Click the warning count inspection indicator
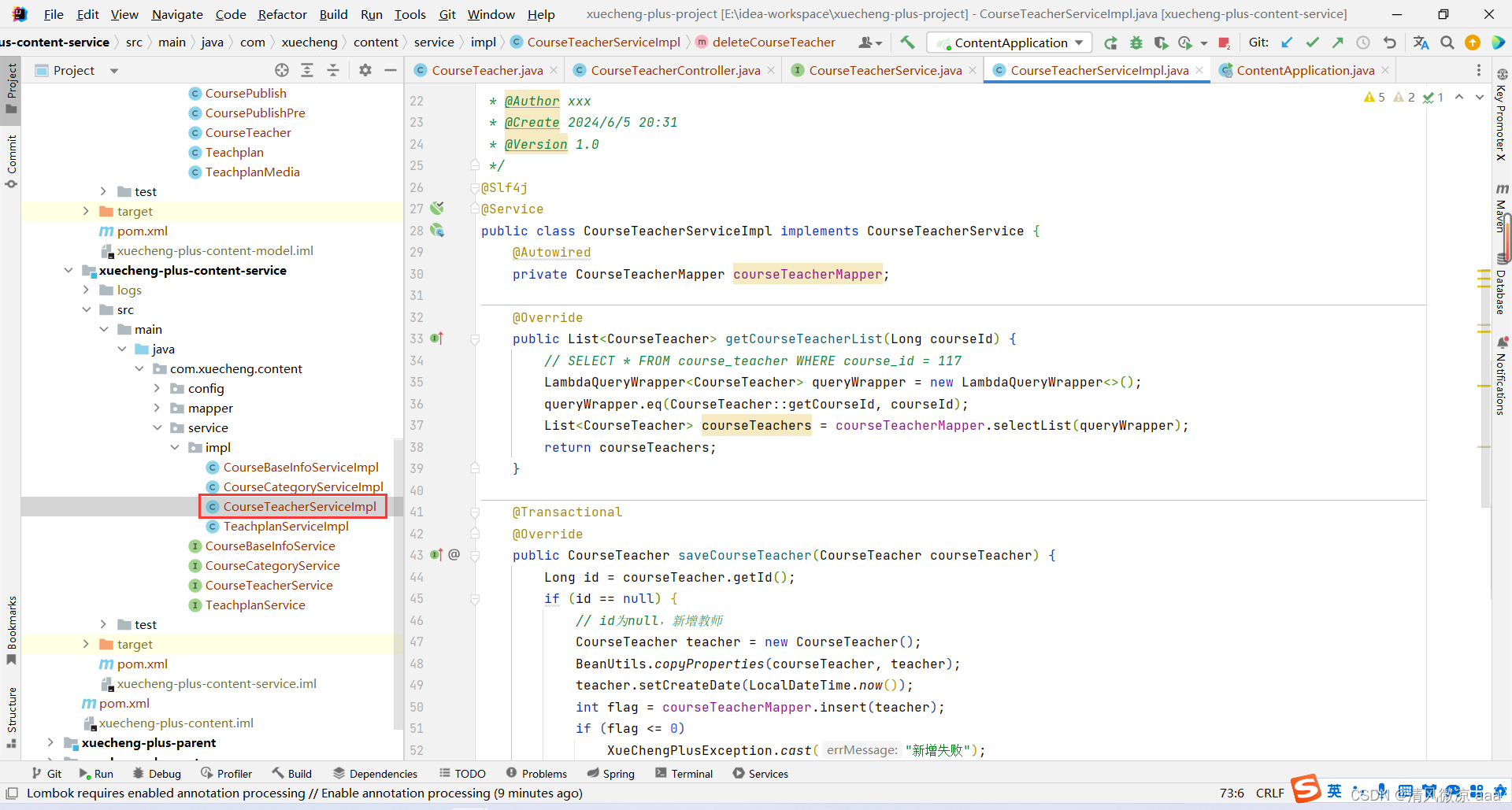This screenshot has width=1512, height=810. [x=1374, y=97]
